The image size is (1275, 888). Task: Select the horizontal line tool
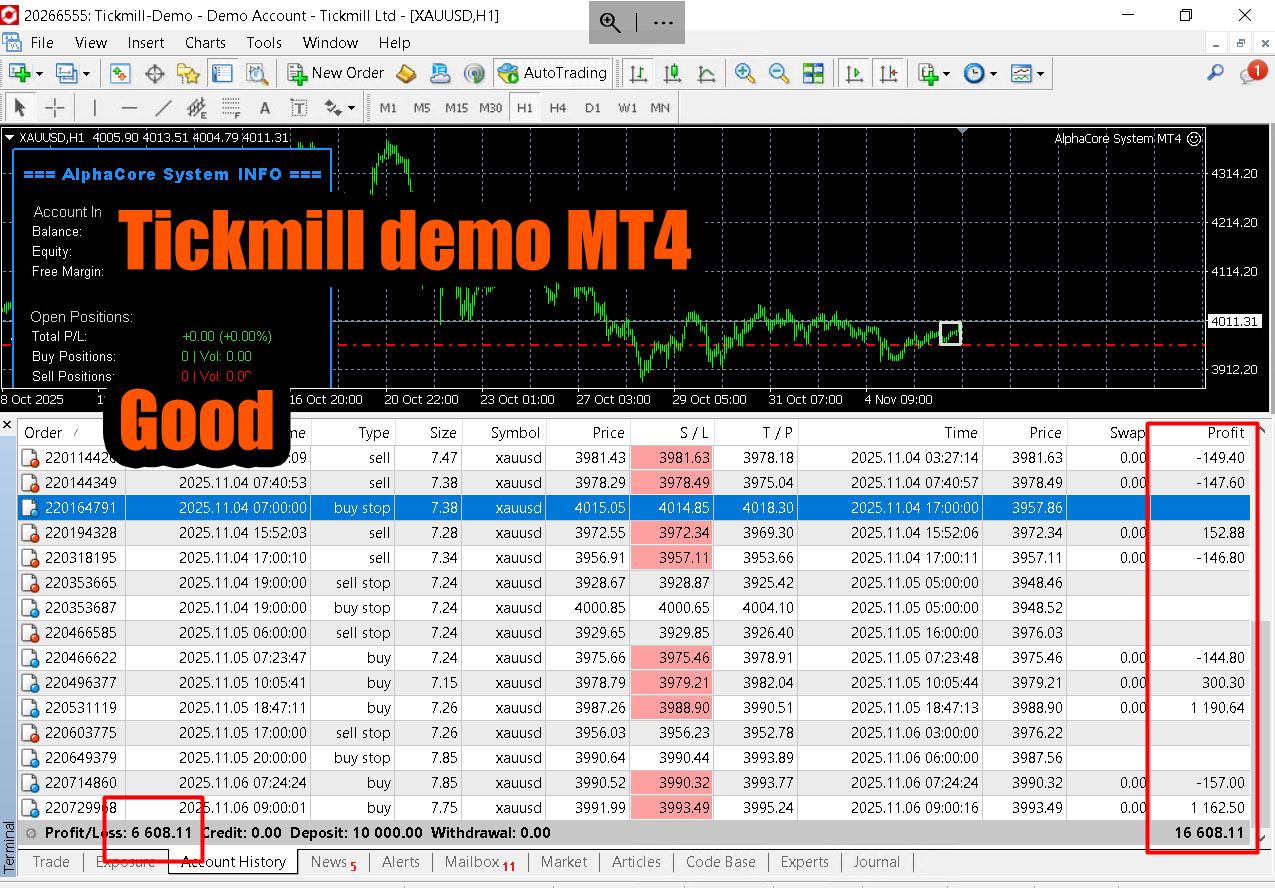point(129,108)
